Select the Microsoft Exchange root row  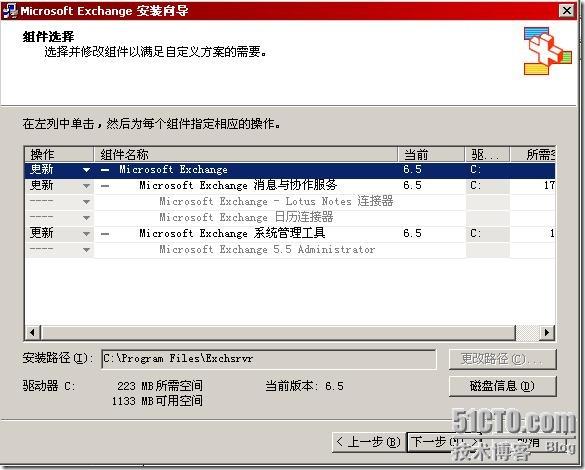290,170
